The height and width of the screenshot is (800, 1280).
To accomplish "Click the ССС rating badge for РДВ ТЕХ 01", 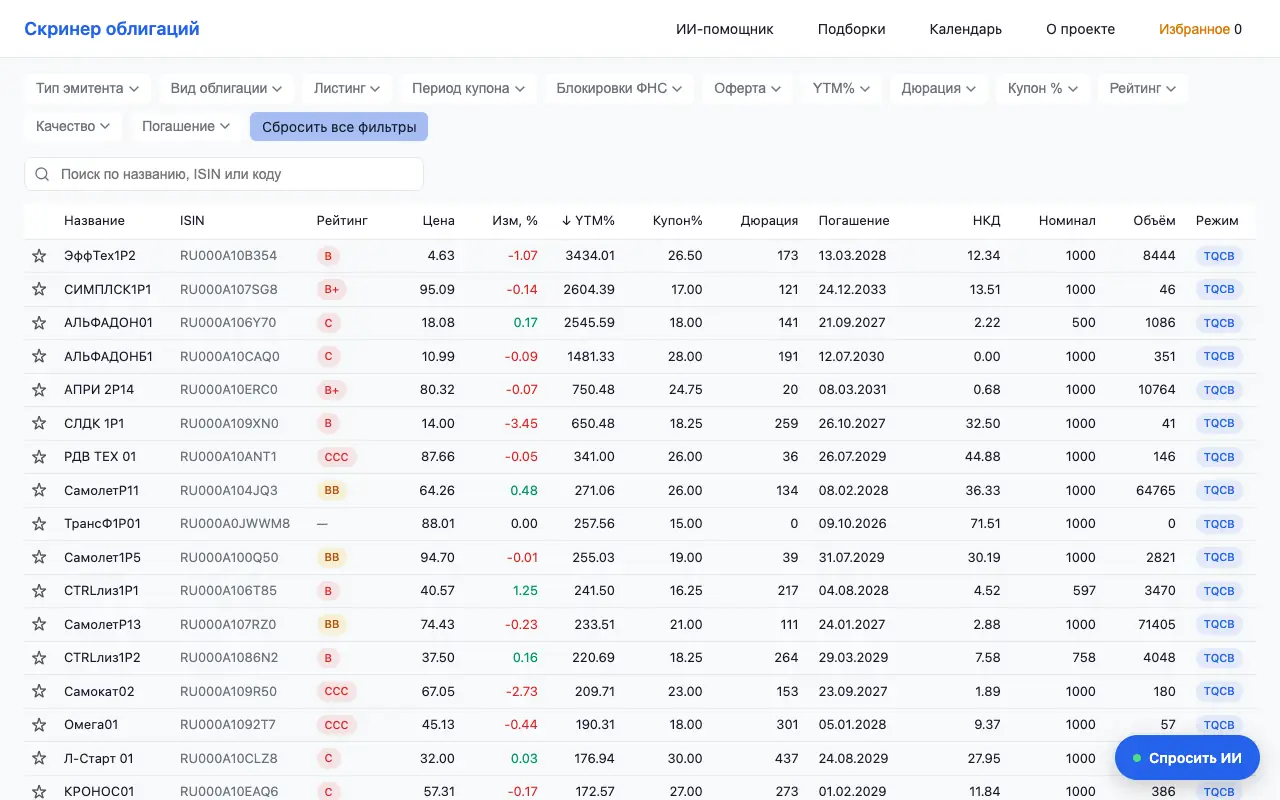I will [337, 457].
